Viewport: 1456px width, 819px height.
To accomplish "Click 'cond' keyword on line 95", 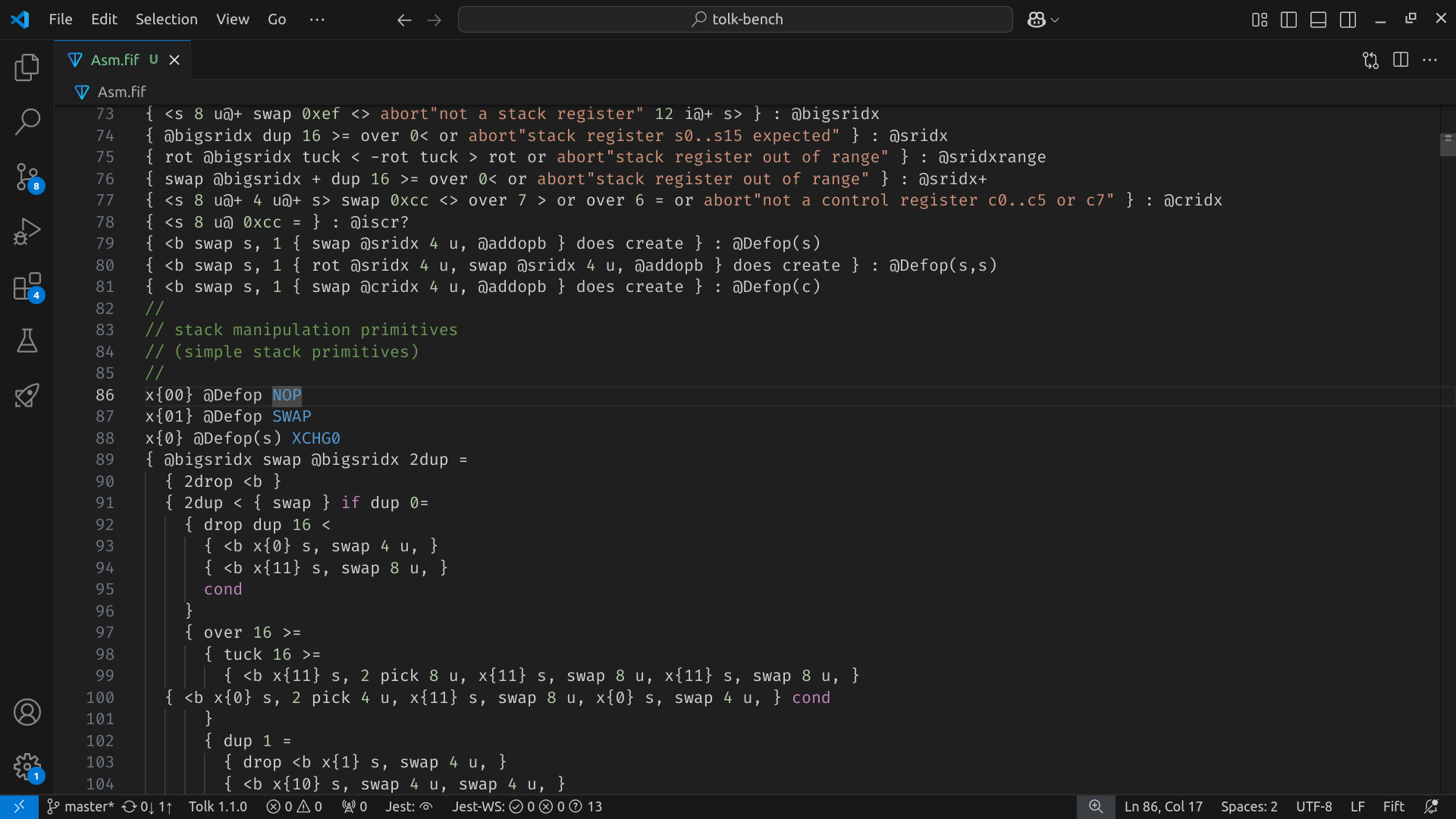I will (x=223, y=589).
